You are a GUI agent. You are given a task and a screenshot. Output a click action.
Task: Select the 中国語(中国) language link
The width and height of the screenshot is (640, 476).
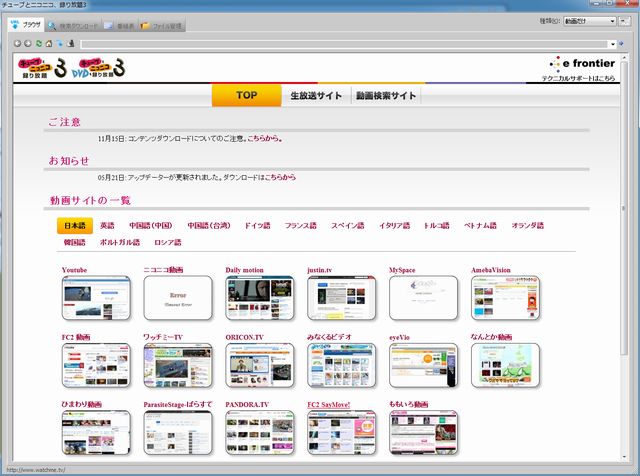[151, 225]
